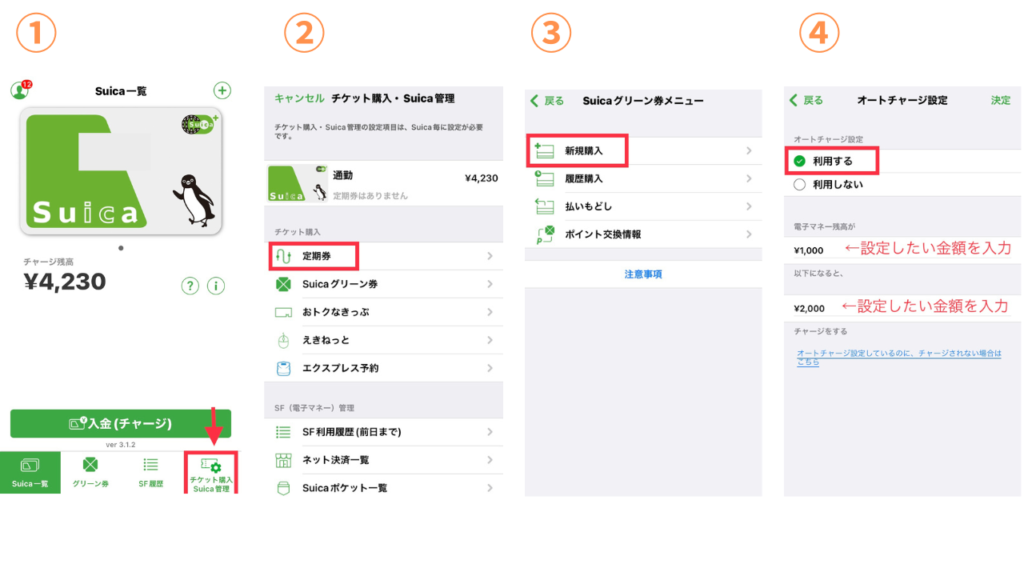1024x576 pixels.
Task: Tap the おトクなきっぷ ticket icon
Action: (x=283, y=312)
